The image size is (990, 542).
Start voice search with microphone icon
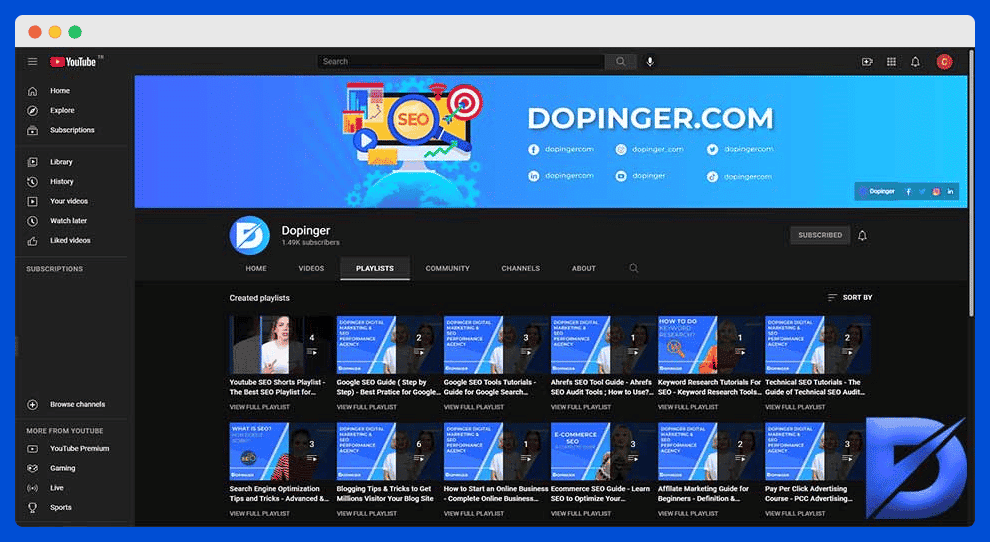tap(650, 61)
